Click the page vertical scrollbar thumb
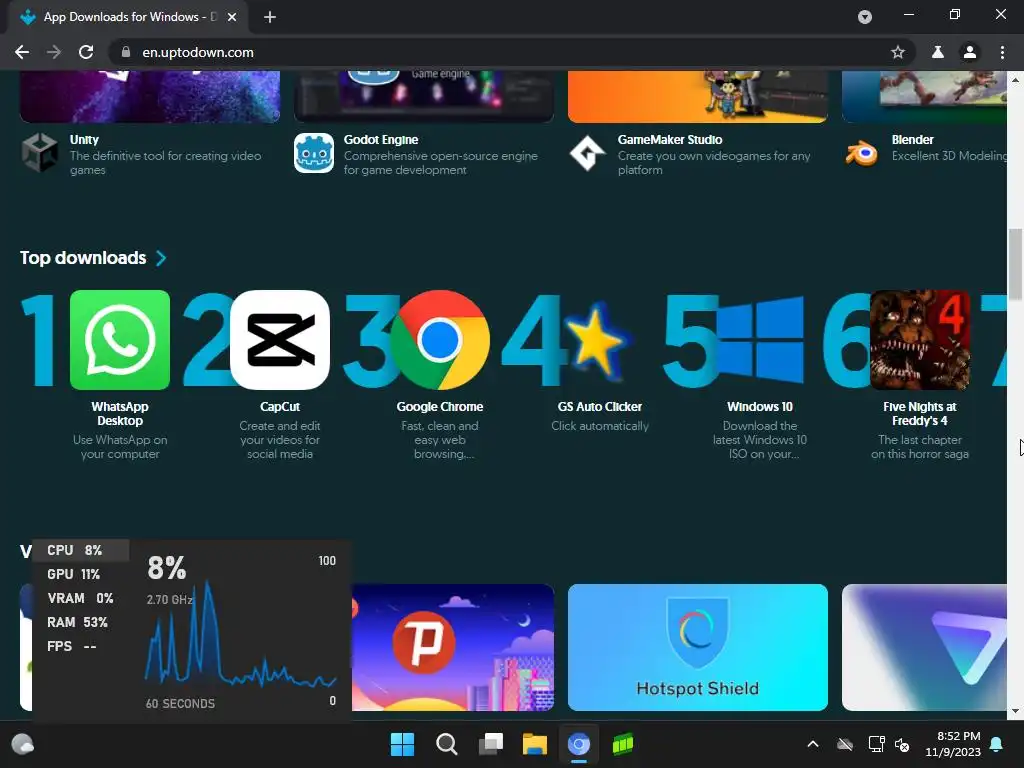This screenshot has width=1024, height=768. [1015, 263]
